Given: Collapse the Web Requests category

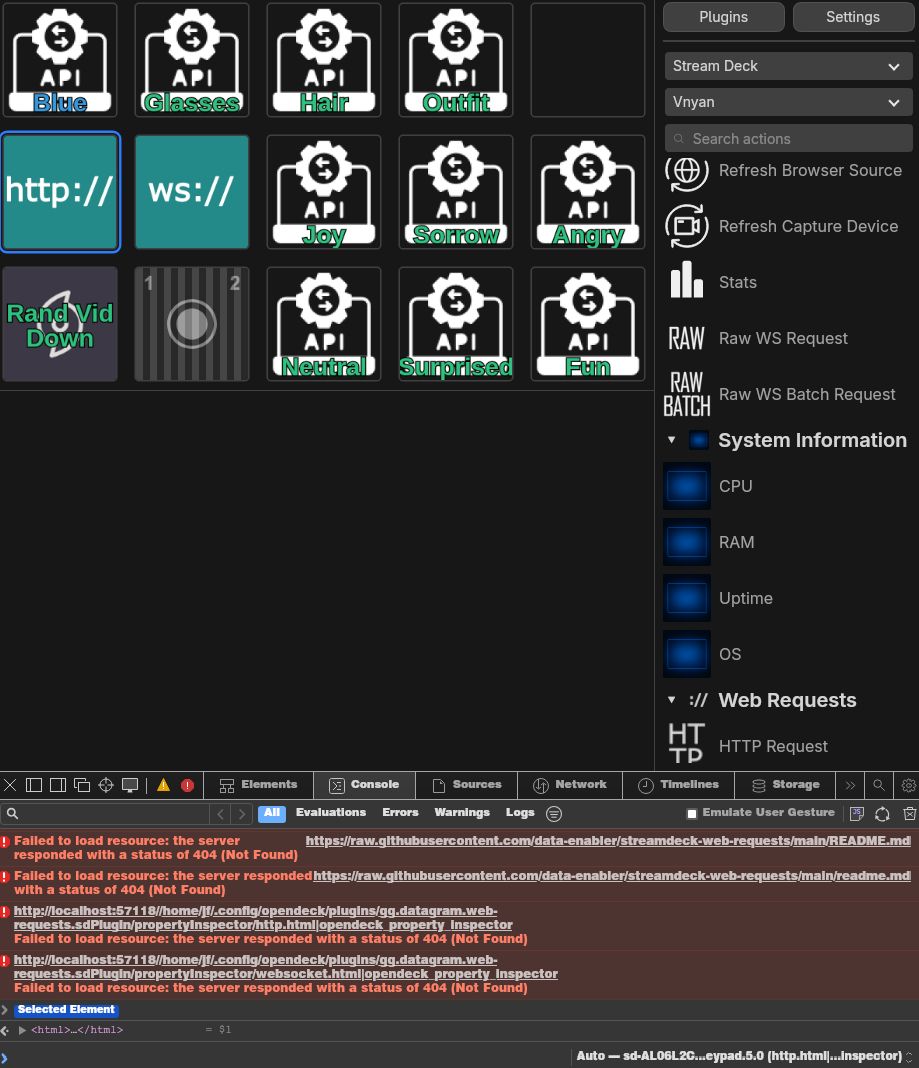Looking at the screenshot, I should [x=672, y=700].
